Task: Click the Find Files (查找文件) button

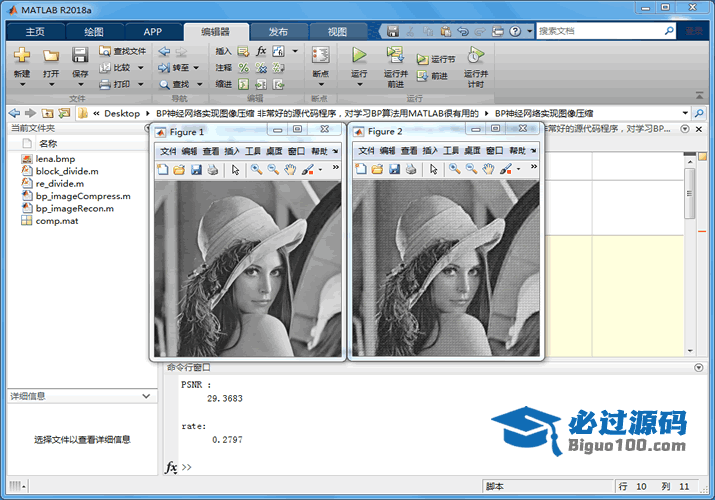Action: tap(123, 51)
